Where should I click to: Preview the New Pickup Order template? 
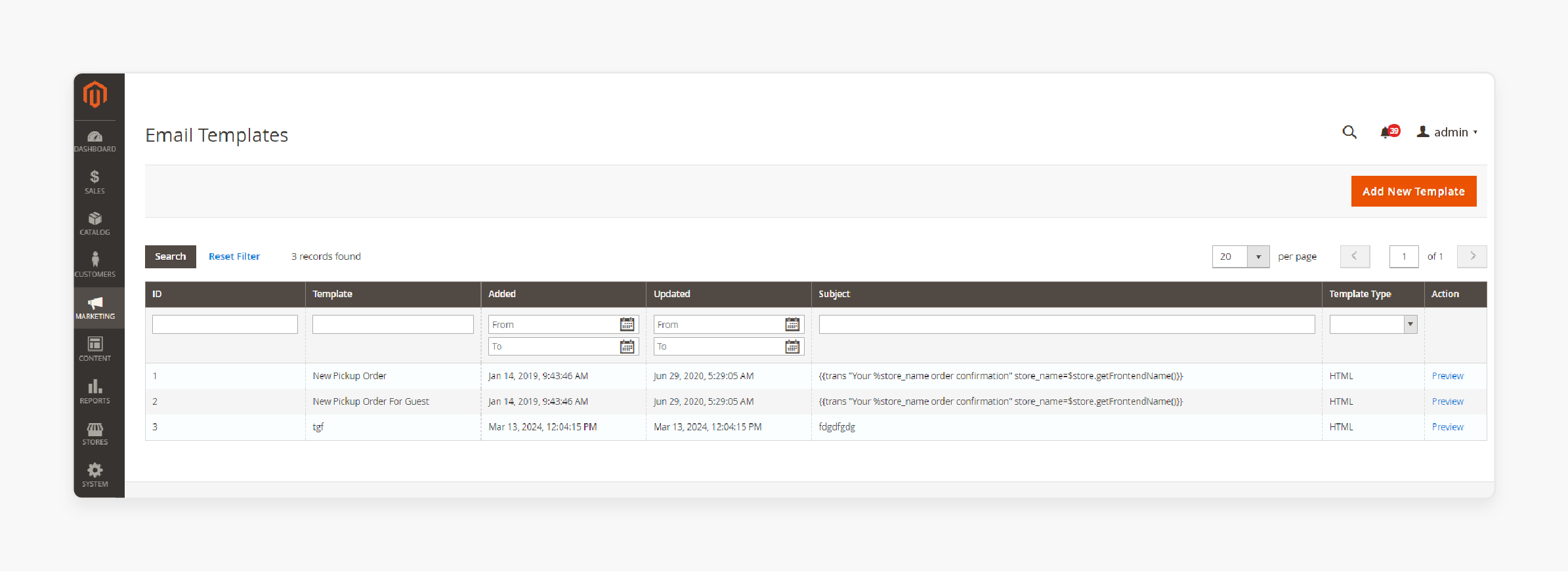[1448, 376]
